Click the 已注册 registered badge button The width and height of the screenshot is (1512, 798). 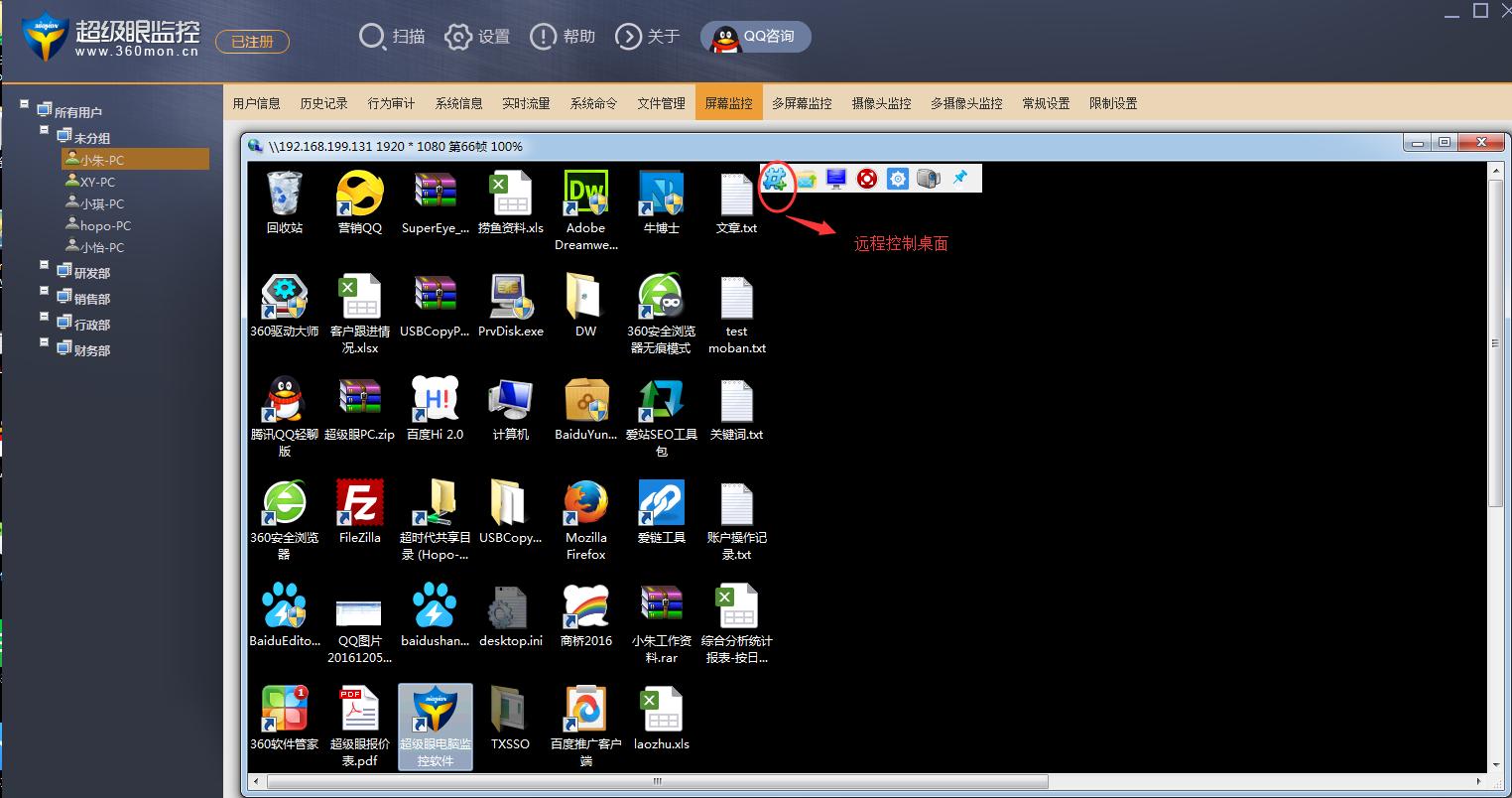[x=252, y=42]
